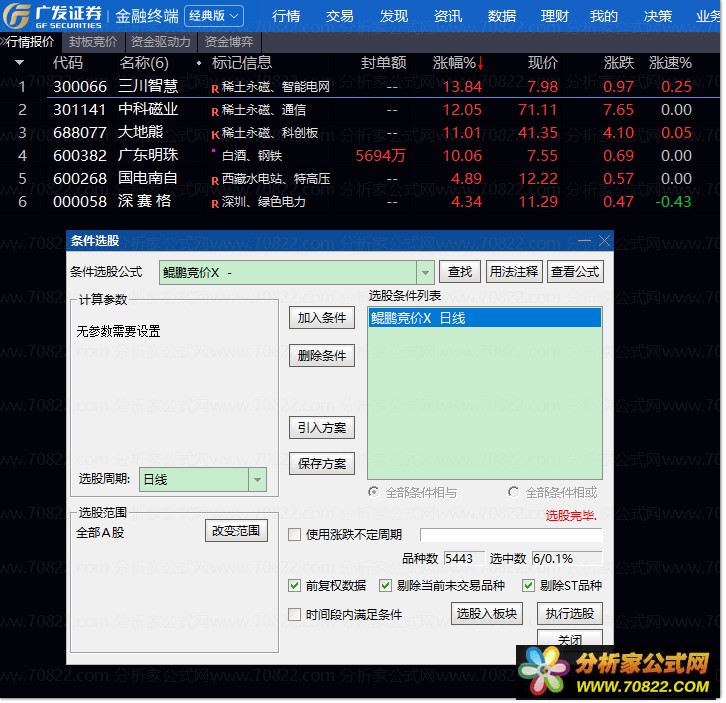Sort by the 名称(6) column header

coord(144,63)
